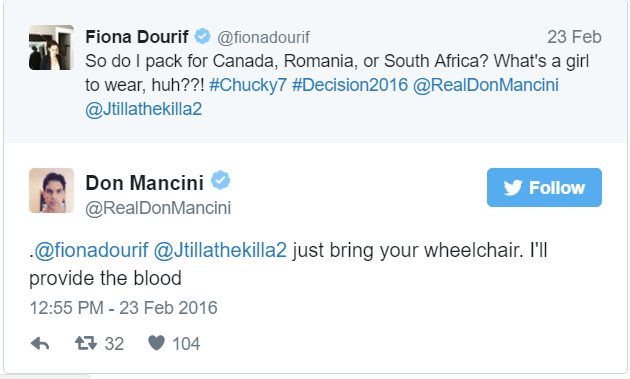Viewport: 630px width, 379px height.
Task: Click the reply arrow icon
Action: tap(40, 344)
